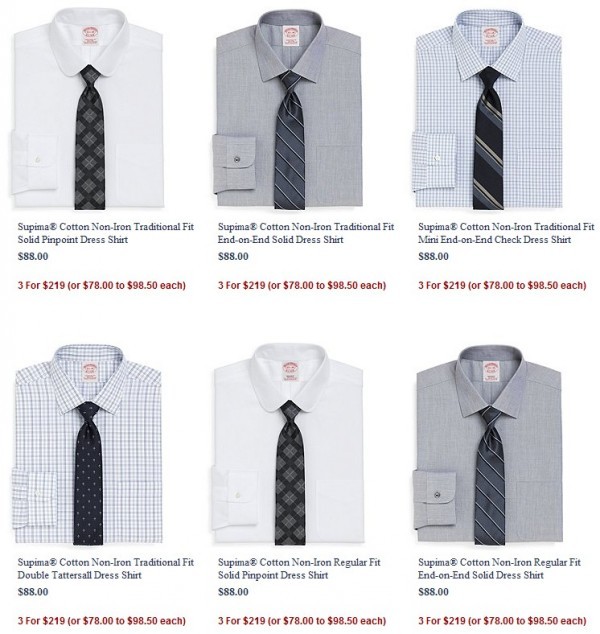Viewport: 600px width, 634px height.
Task: Click $88.00 price of Double Tattersall shirt
Action: click(33, 592)
